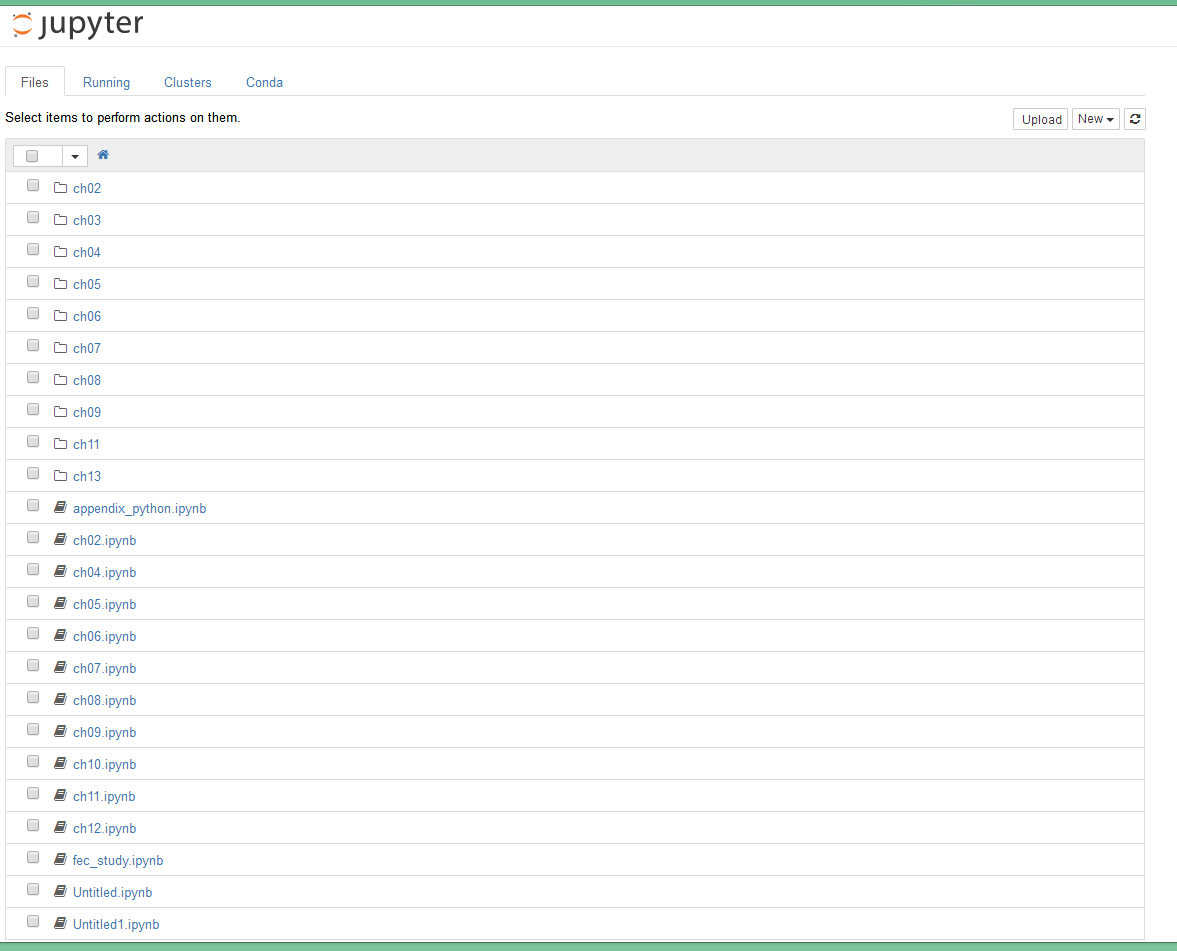The width and height of the screenshot is (1177, 951).
Task: Click the refresh notebook list icon
Action: coord(1134,119)
